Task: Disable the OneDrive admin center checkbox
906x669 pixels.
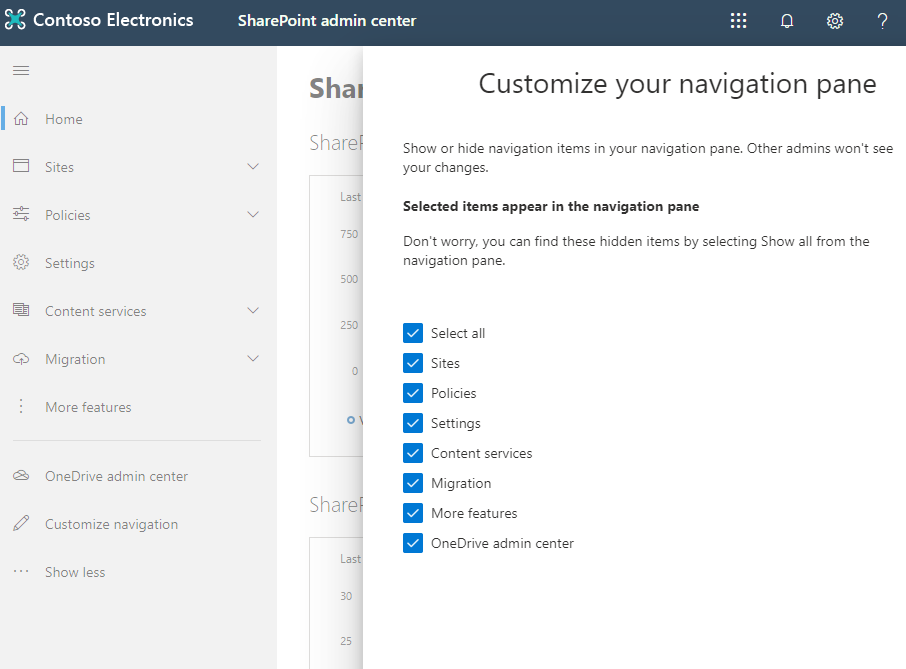Action: pos(413,542)
